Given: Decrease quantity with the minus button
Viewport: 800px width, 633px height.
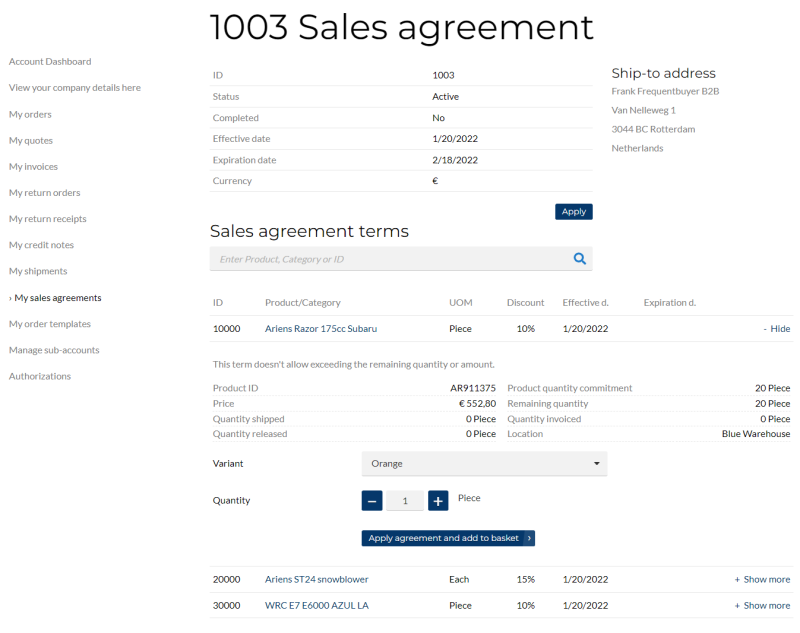Looking at the screenshot, I should 372,501.
